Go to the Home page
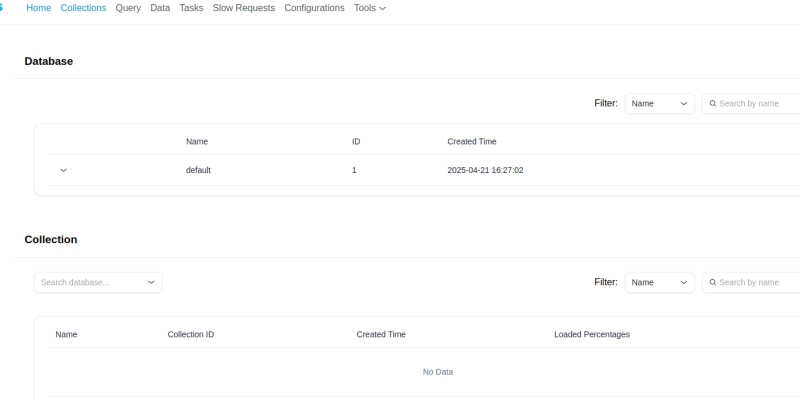800x401 pixels. pos(38,8)
